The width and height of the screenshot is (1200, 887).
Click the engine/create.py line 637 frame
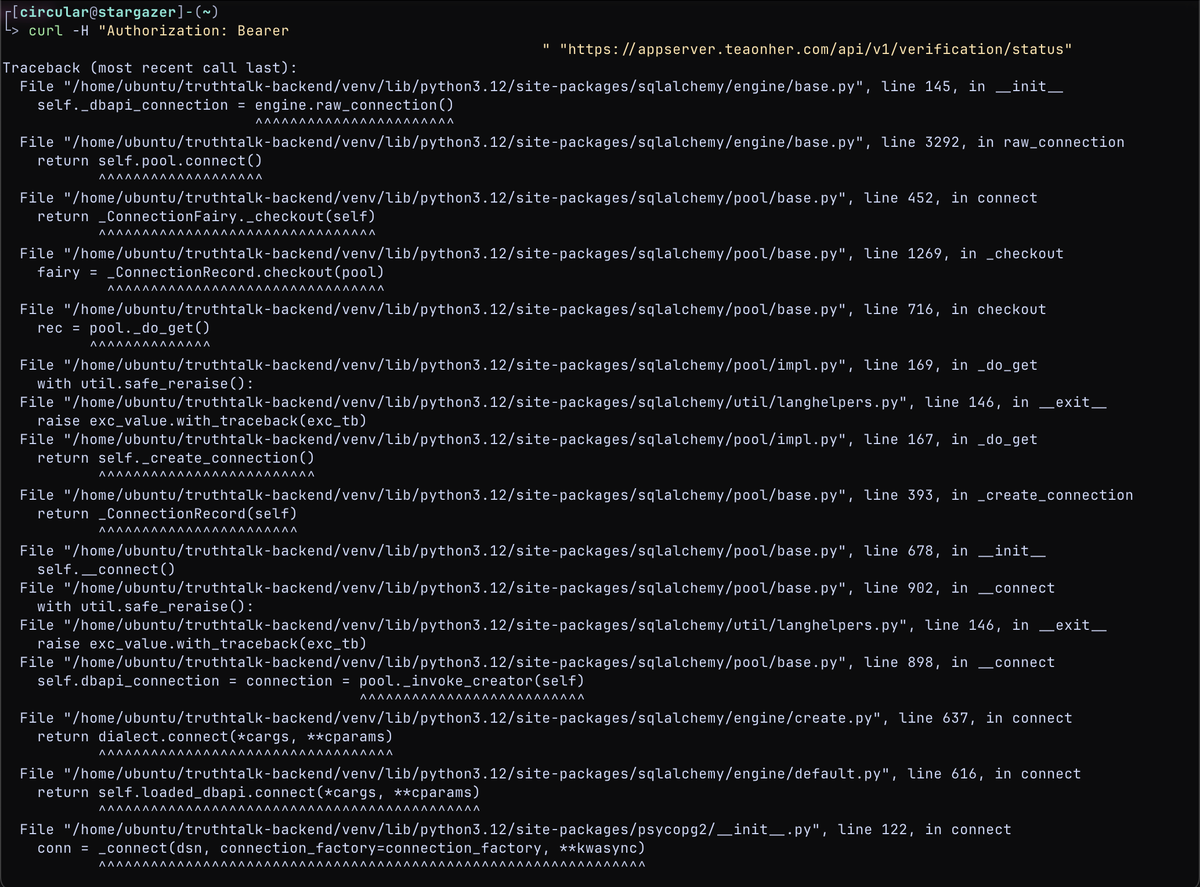pos(545,719)
